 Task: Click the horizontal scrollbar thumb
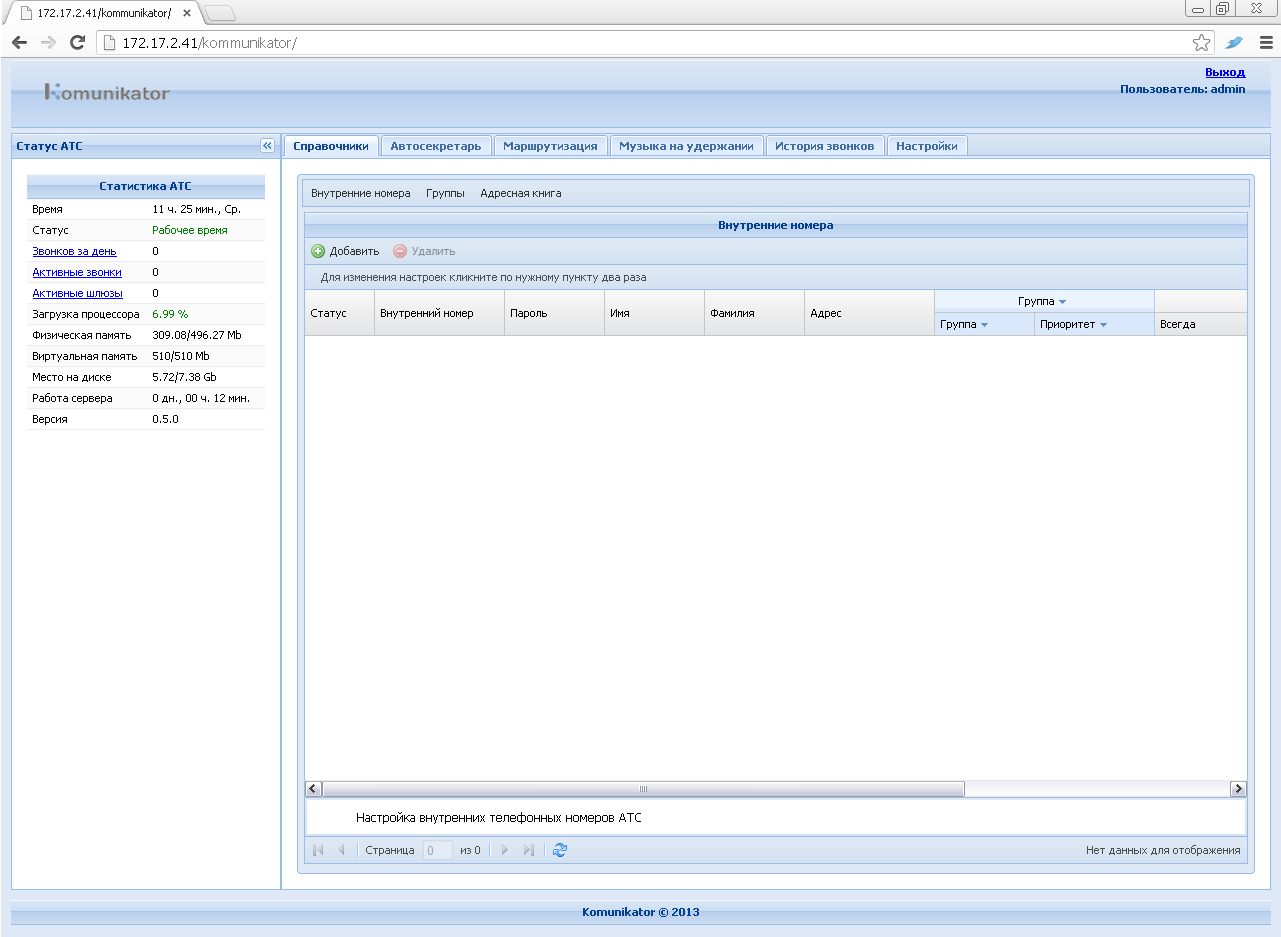point(643,789)
